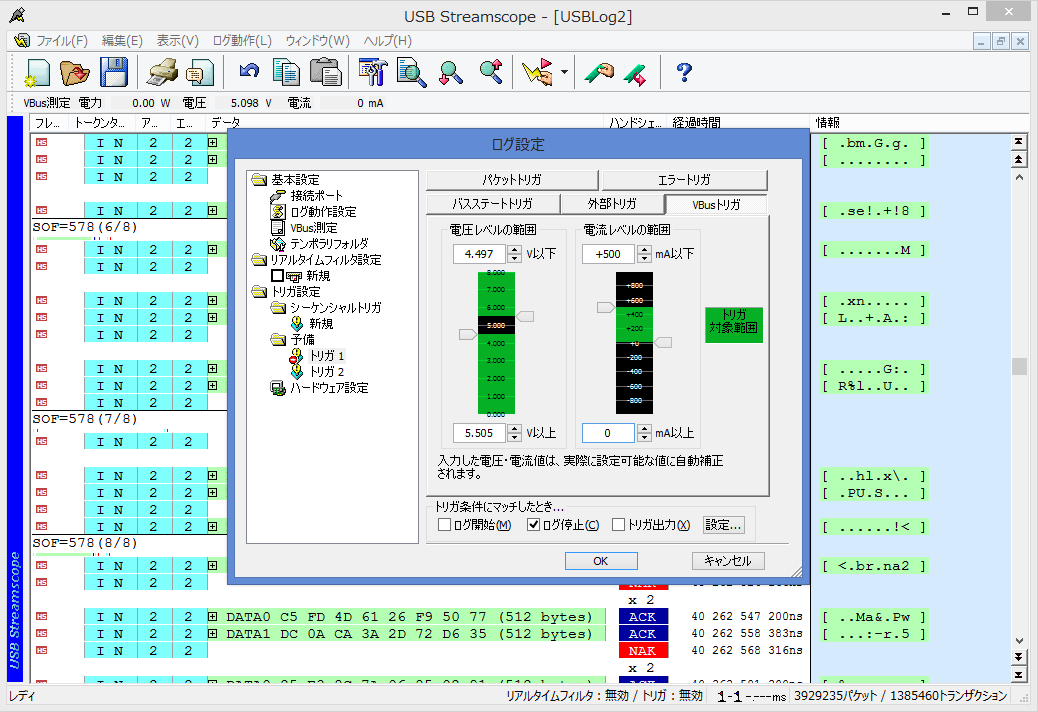Screen dimensions: 1038x712
Task: Open help with the blue question mark
Action: pyautogui.click(x=684, y=72)
